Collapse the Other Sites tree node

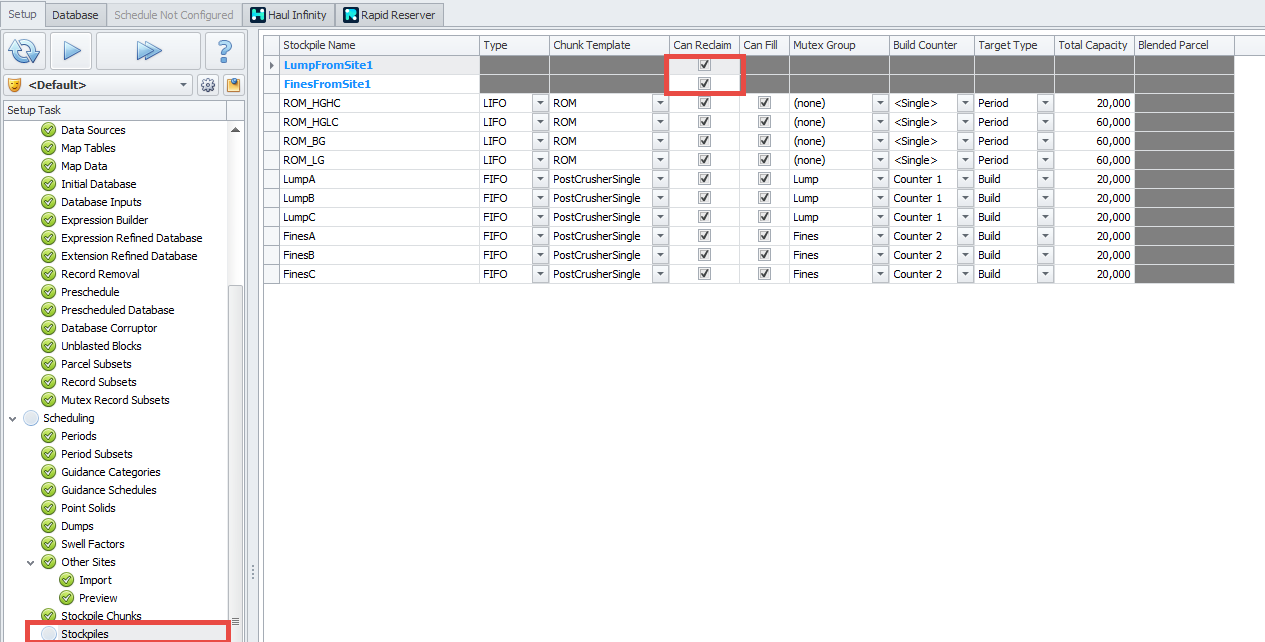pyautogui.click(x=31, y=562)
